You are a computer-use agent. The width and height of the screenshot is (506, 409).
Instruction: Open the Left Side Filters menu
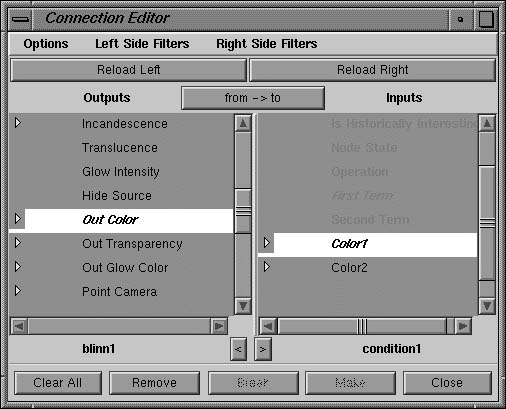[x=142, y=44]
